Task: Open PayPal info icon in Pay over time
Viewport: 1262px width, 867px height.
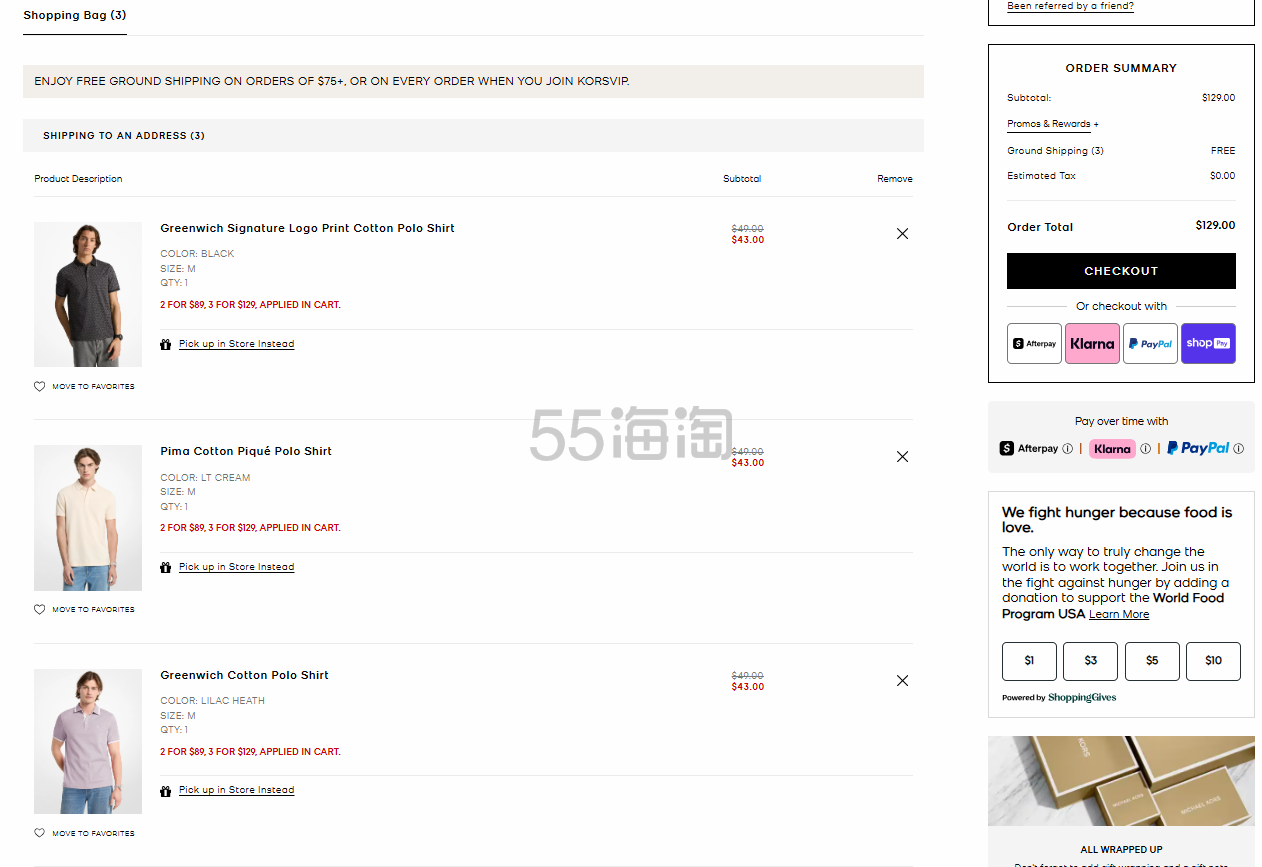Action: pyautogui.click(x=1238, y=449)
